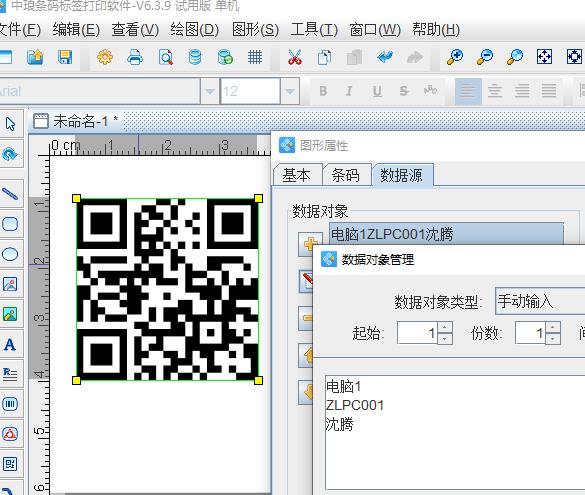This screenshot has height=495, width=585.
Task: Zoom in with plus magnifier
Action: pos(455,57)
